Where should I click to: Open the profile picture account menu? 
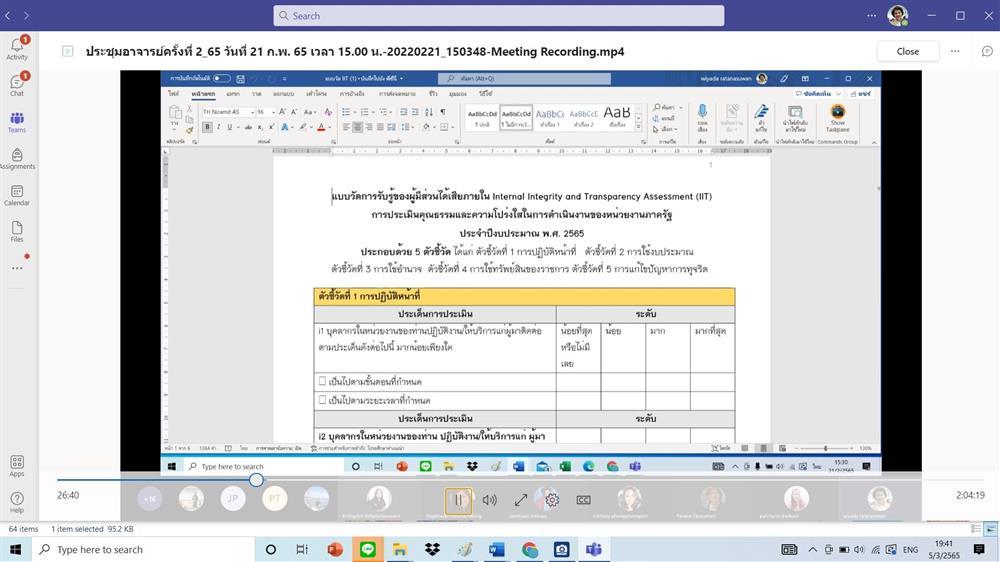(897, 15)
